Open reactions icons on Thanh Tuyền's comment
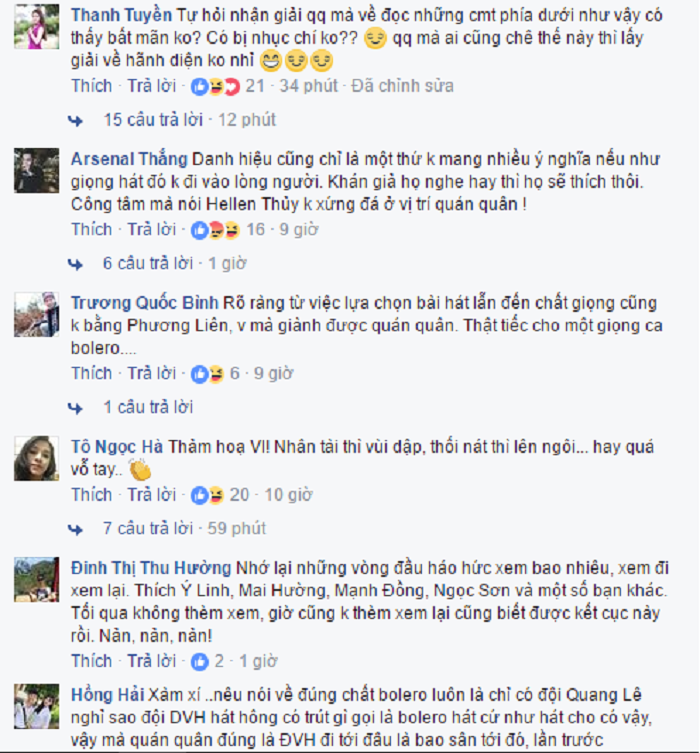The height and width of the screenshot is (753, 700). point(215,86)
